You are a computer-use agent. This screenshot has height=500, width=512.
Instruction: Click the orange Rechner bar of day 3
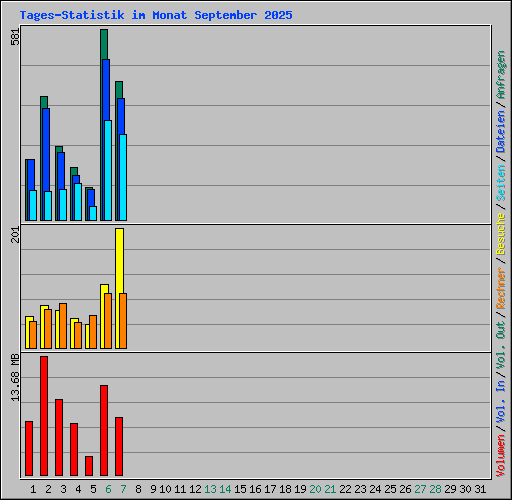tap(63, 326)
